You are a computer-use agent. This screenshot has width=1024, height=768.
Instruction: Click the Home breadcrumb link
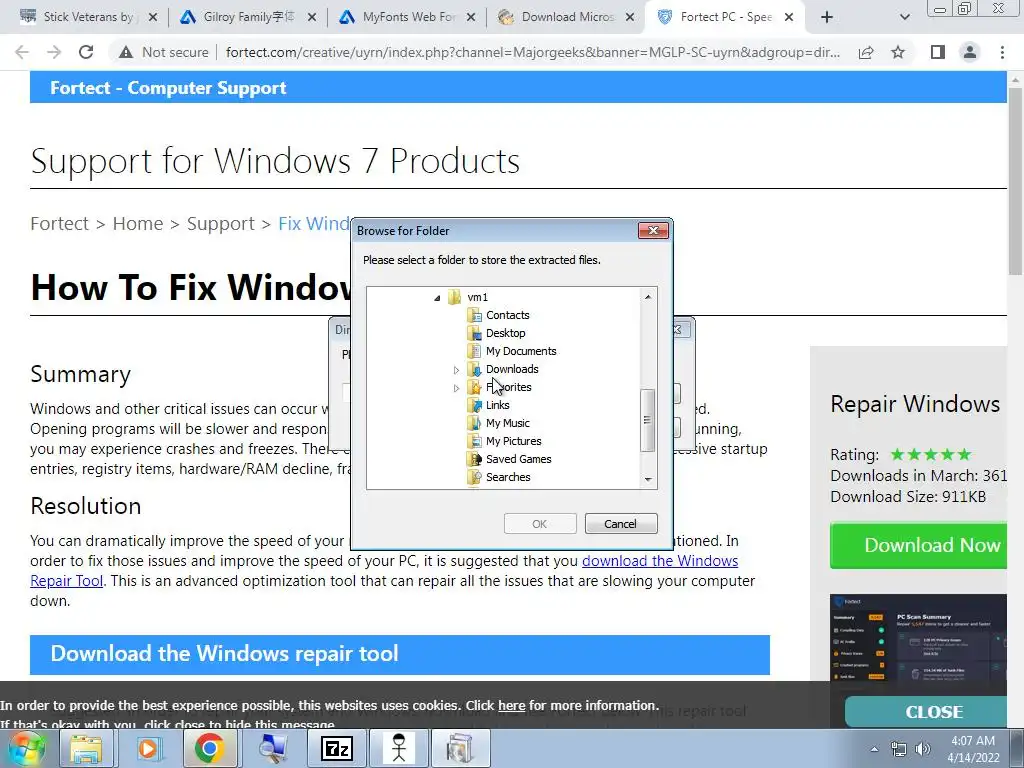tap(138, 223)
